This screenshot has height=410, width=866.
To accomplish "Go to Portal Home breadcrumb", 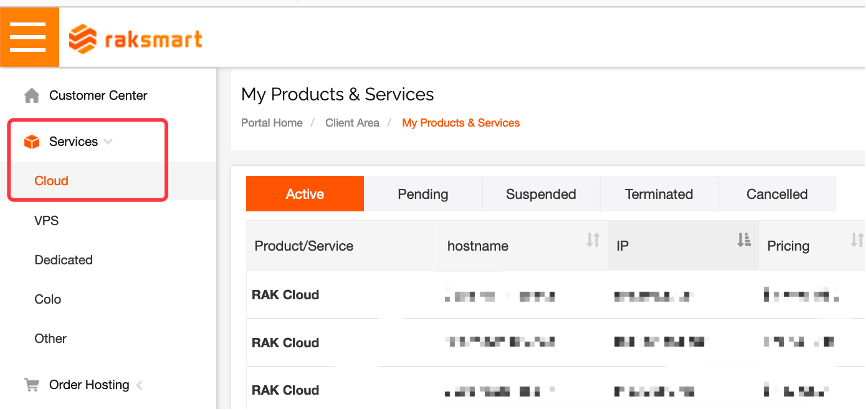I will [272, 123].
